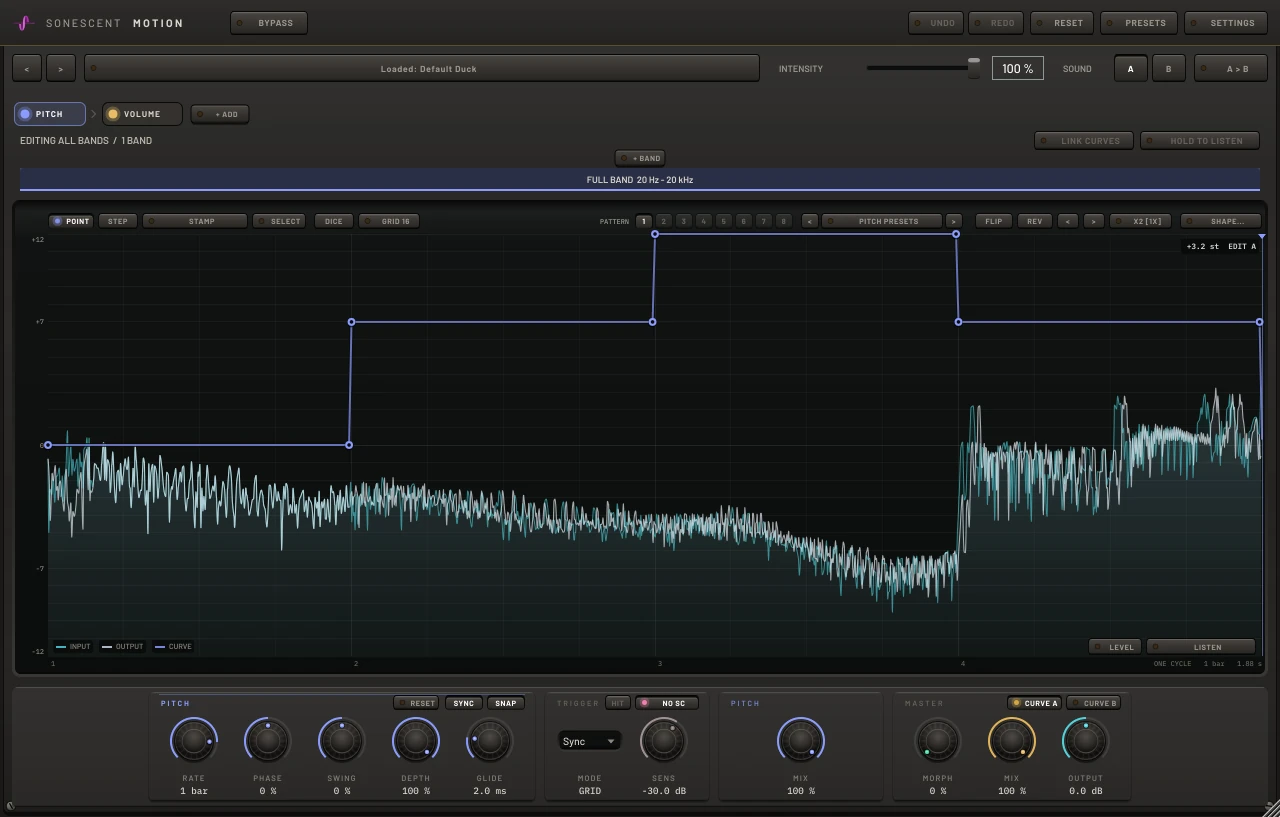Viewport: 1280px width, 817px height.
Task: Open the X2 [1X] length option
Action: click(1141, 221)
